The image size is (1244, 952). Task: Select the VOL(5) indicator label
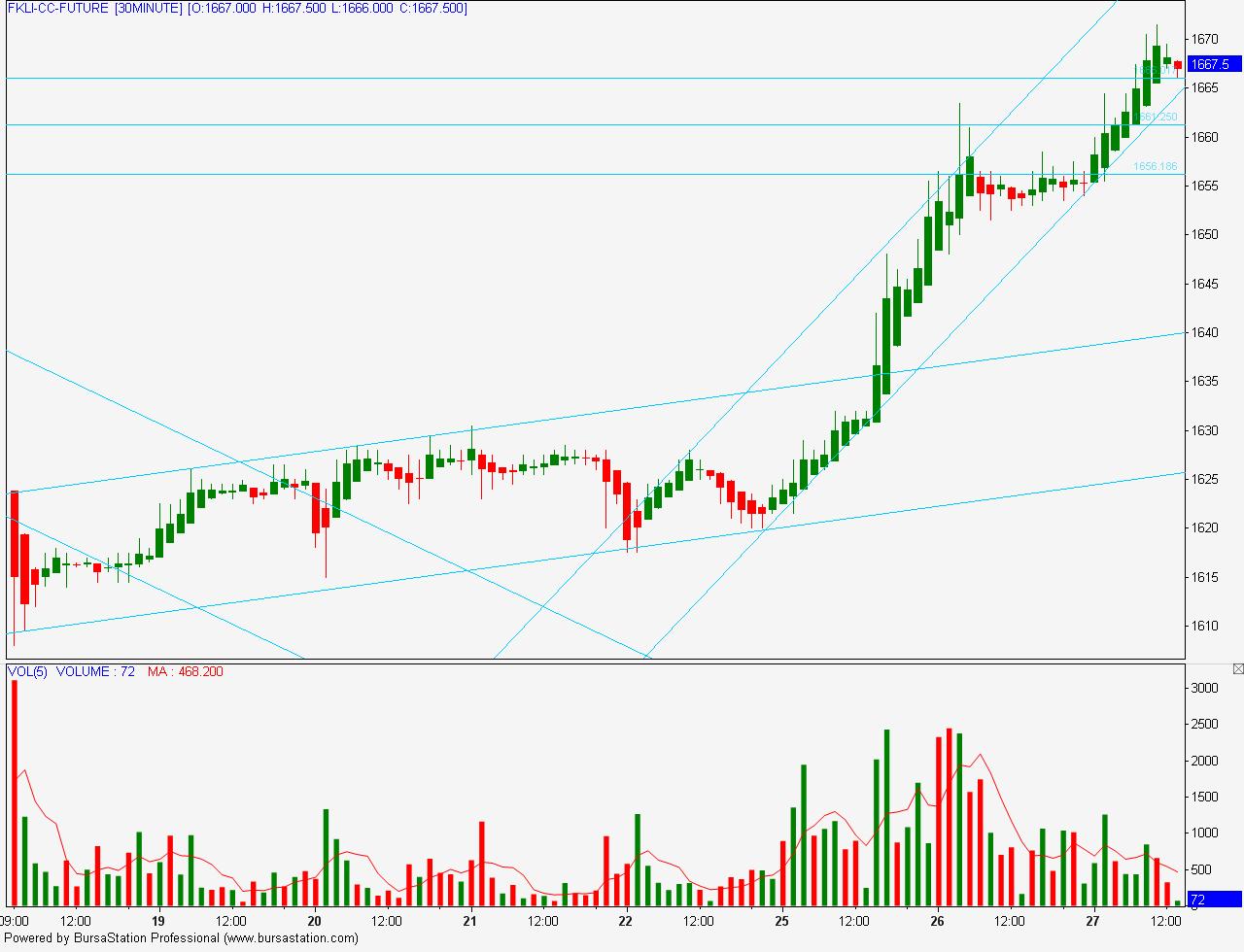(27, 671)
